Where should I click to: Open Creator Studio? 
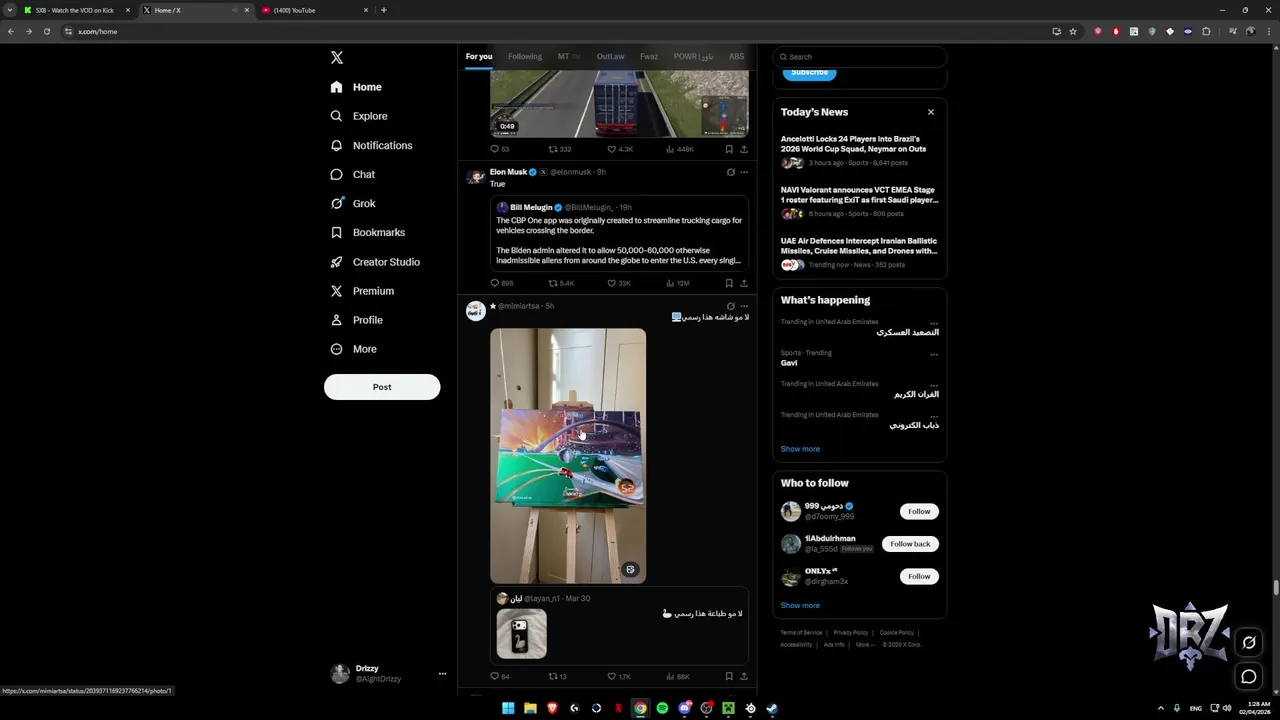[374, 262]
